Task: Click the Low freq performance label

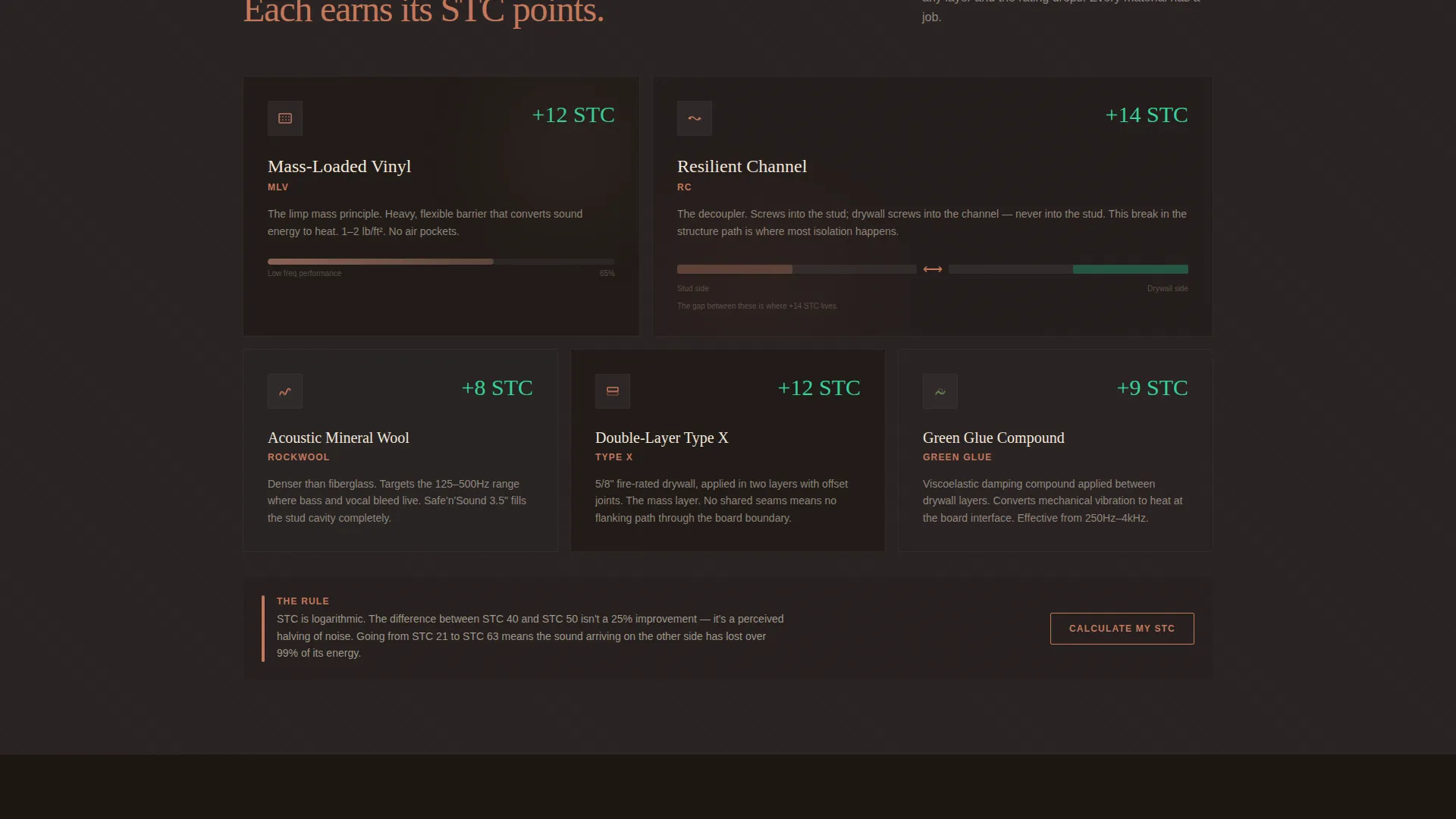Action: (x=304, y=274)
